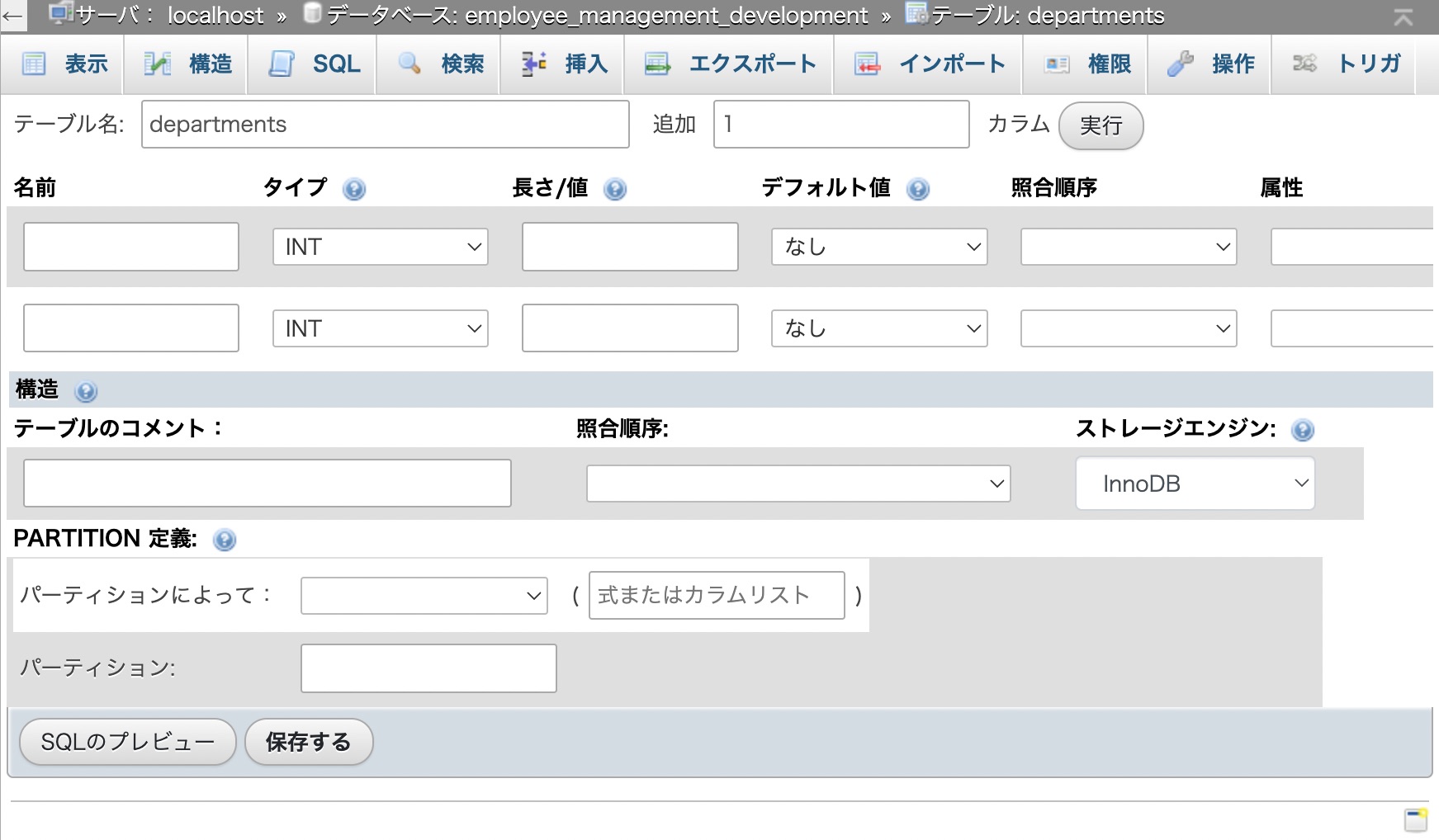Open the first row INT type dropdown
1439x840 pixels.
click(x=380, y=247)
